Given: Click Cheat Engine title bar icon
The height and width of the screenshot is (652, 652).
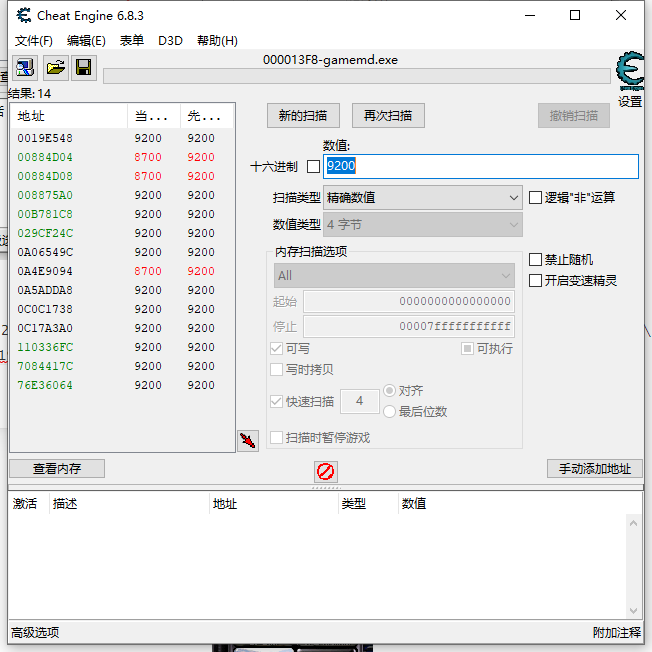Looking at the screenshot, I should [x=20, y=15].
